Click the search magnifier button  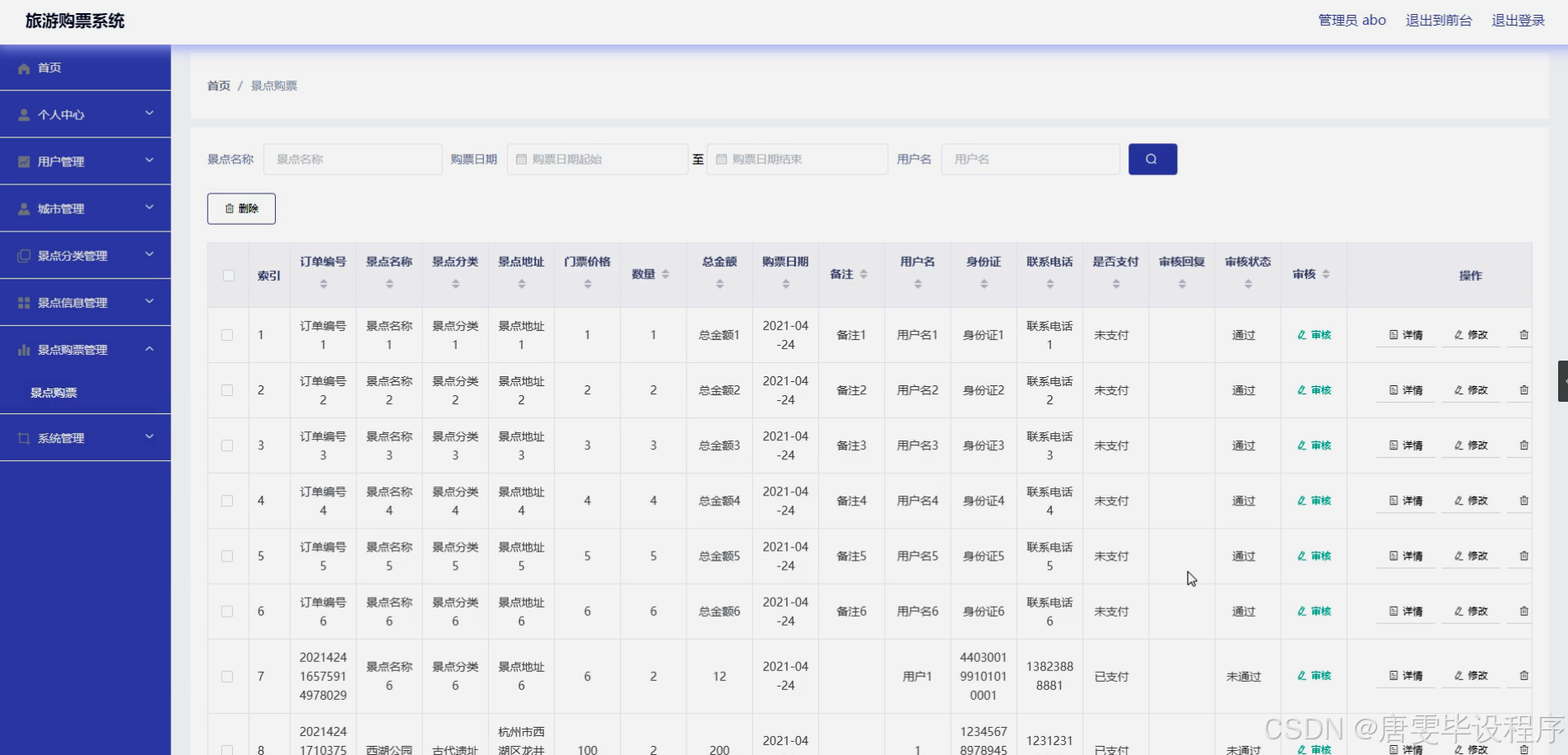pyautogui.click(x=1152, y=159)
